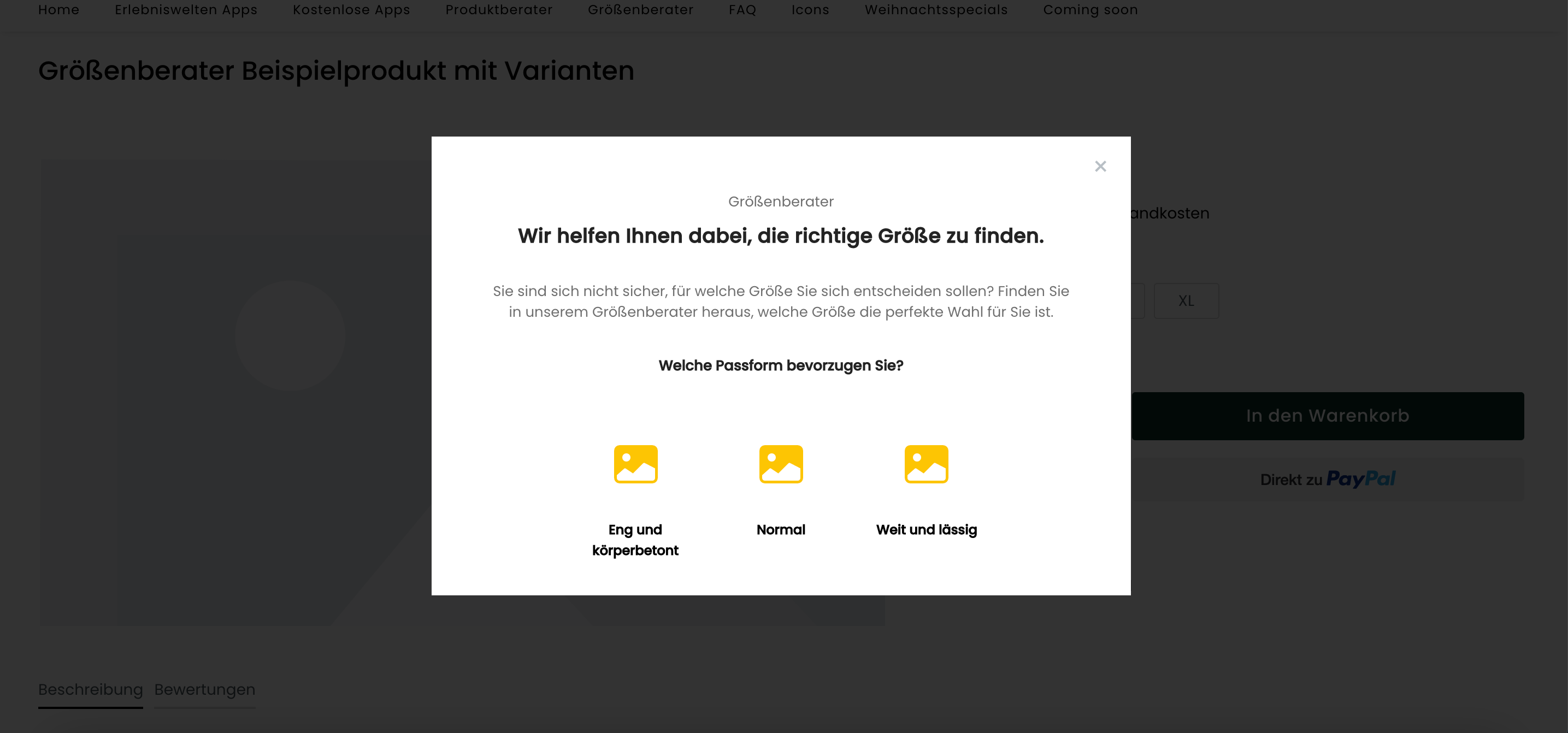Select the image icon above Normal
This screenshot has height=733, width=1568.
(x=781, y=464)
